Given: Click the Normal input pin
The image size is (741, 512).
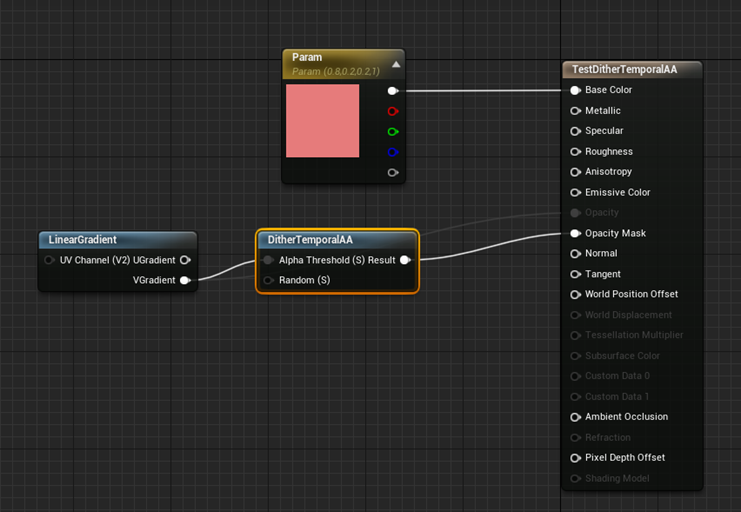Looking at the screenshot, I should 575,254.
